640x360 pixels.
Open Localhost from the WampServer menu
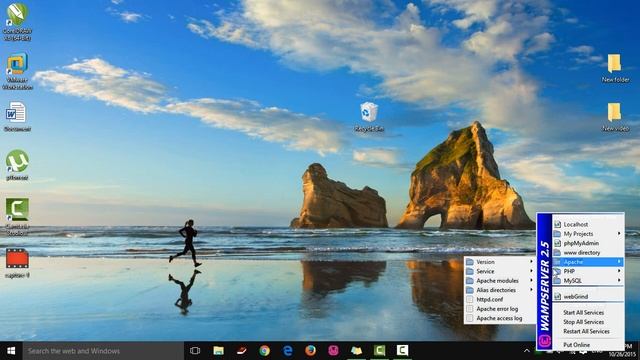point(588,224)
